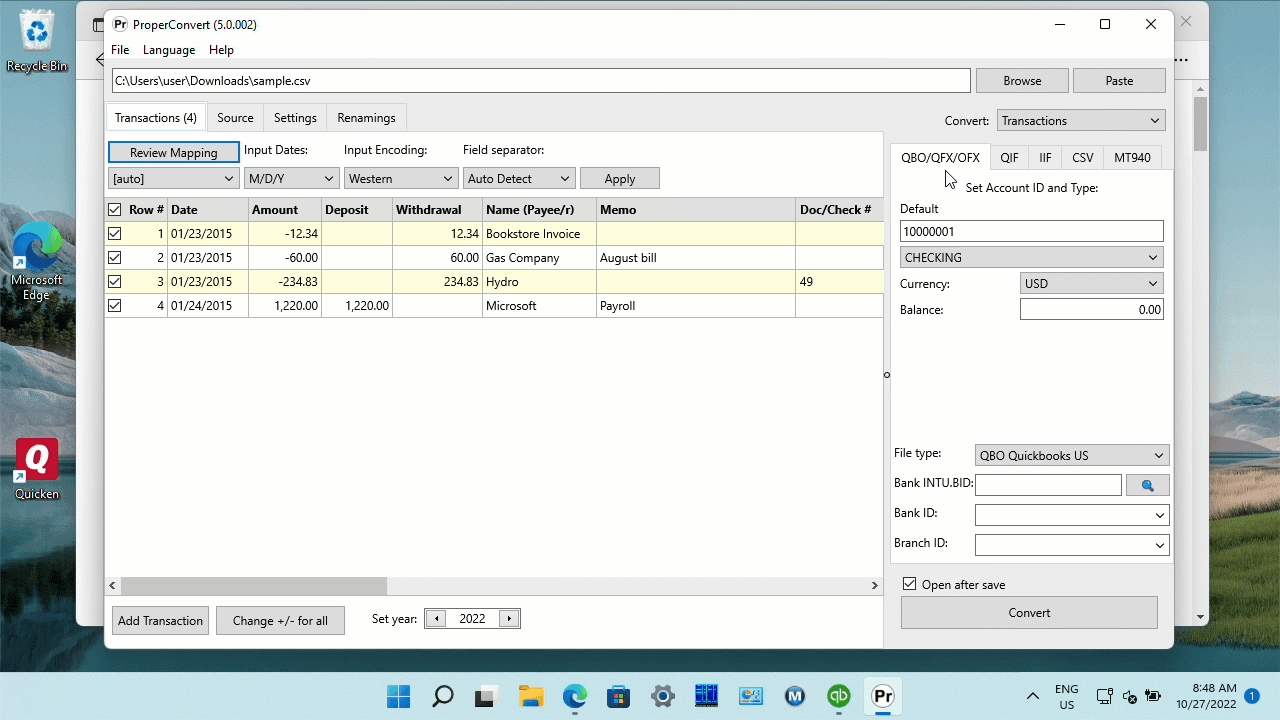
Task: Open Microsoft Edge desktop icon
Action: [37, 262]
